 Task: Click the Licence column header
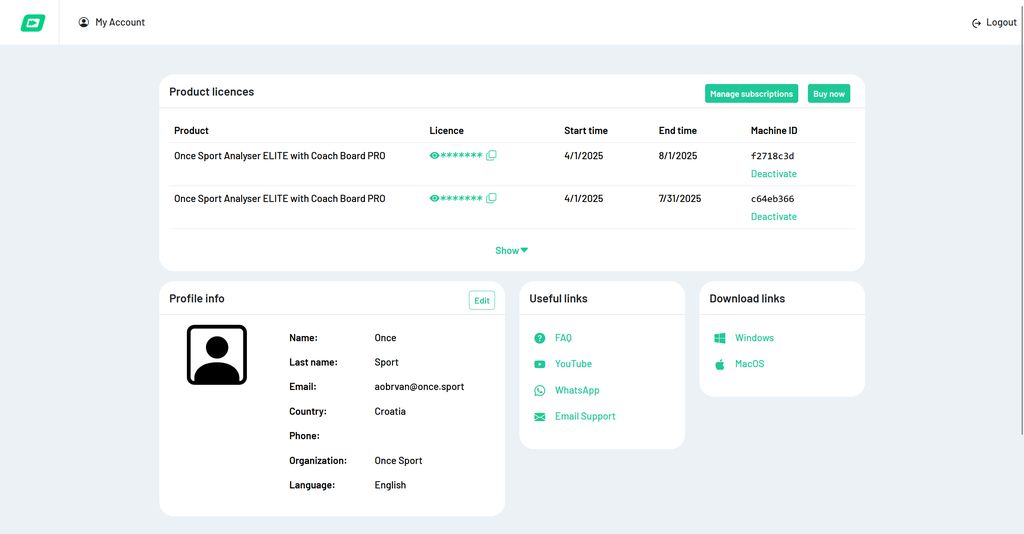point(446,131)
